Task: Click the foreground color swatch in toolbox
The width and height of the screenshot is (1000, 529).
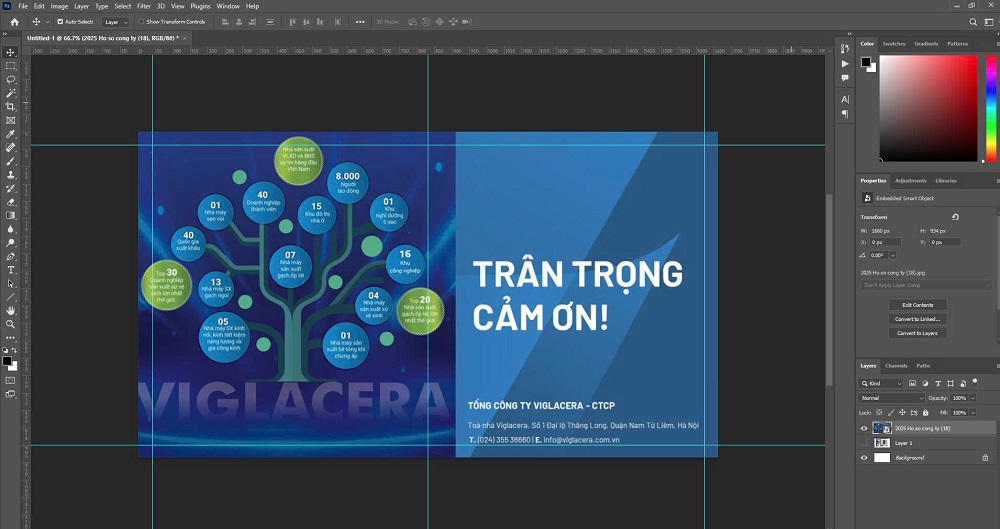Action: 7,361
